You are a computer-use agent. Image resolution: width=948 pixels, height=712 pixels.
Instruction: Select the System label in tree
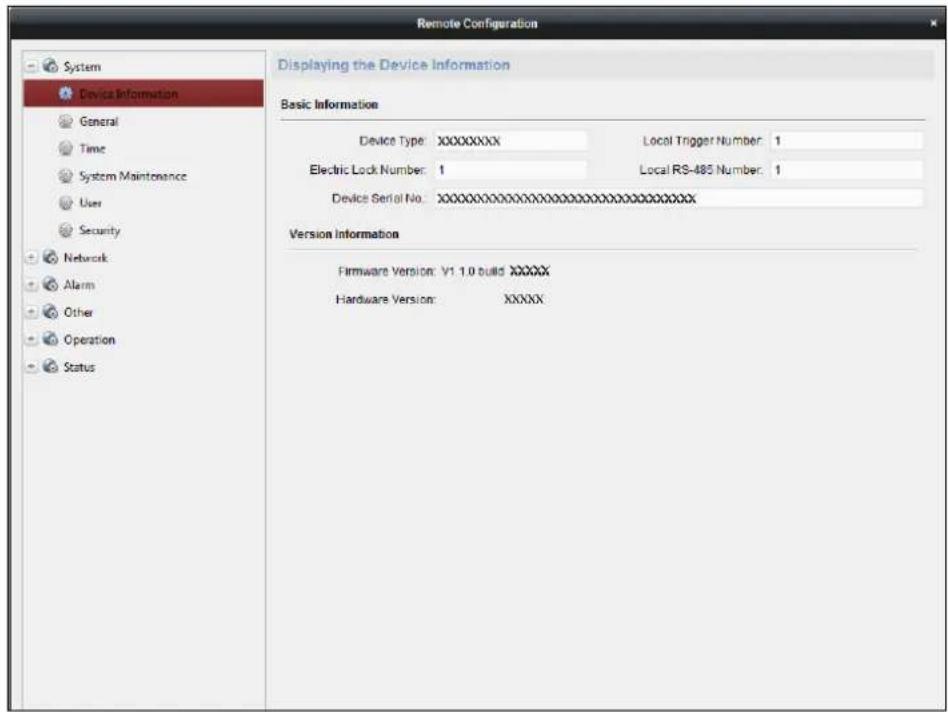[x=82, y=67]
